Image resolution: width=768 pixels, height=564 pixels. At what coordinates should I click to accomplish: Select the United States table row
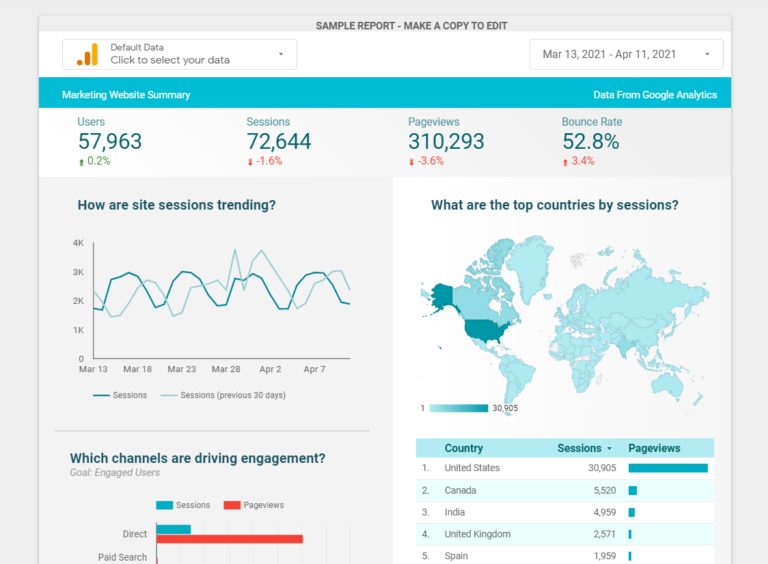565,468
